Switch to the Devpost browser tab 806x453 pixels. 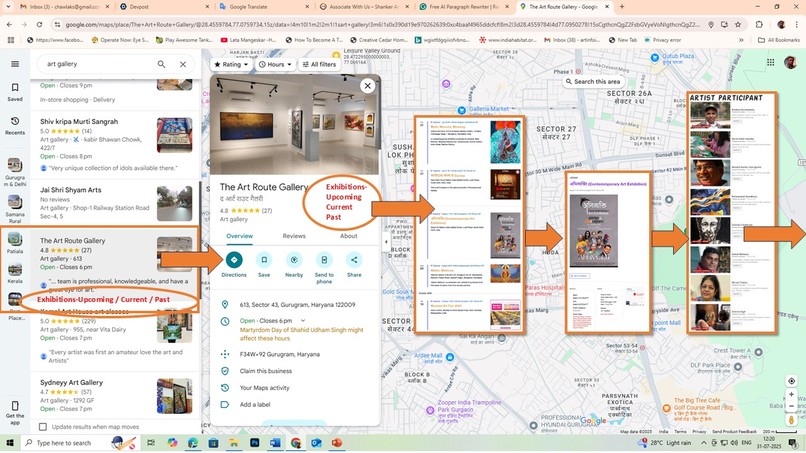tap(162, 7)
